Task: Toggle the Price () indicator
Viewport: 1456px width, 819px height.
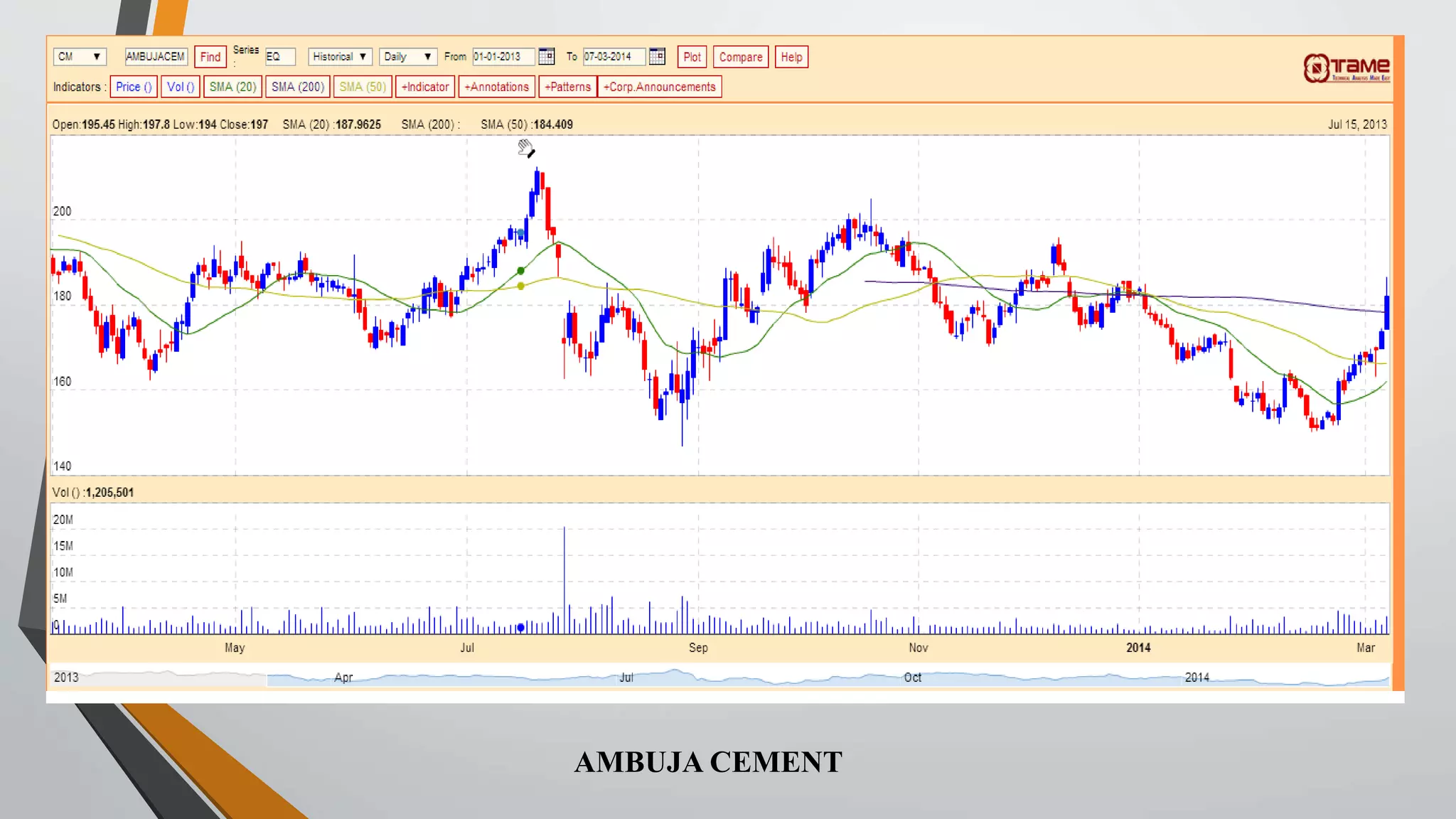Action: coord(134,87)
